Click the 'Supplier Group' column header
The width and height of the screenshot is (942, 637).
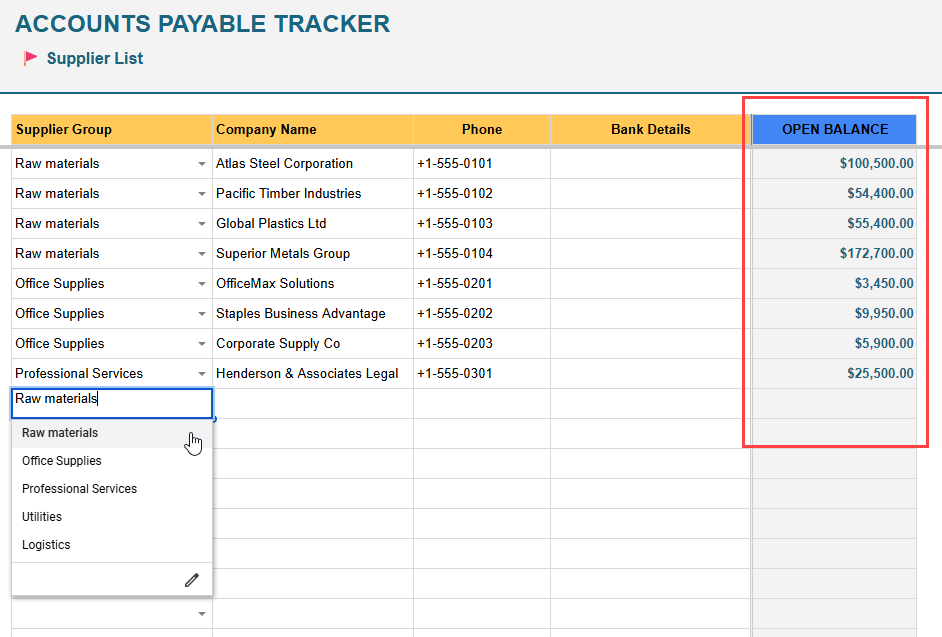(x=64, y=129)
